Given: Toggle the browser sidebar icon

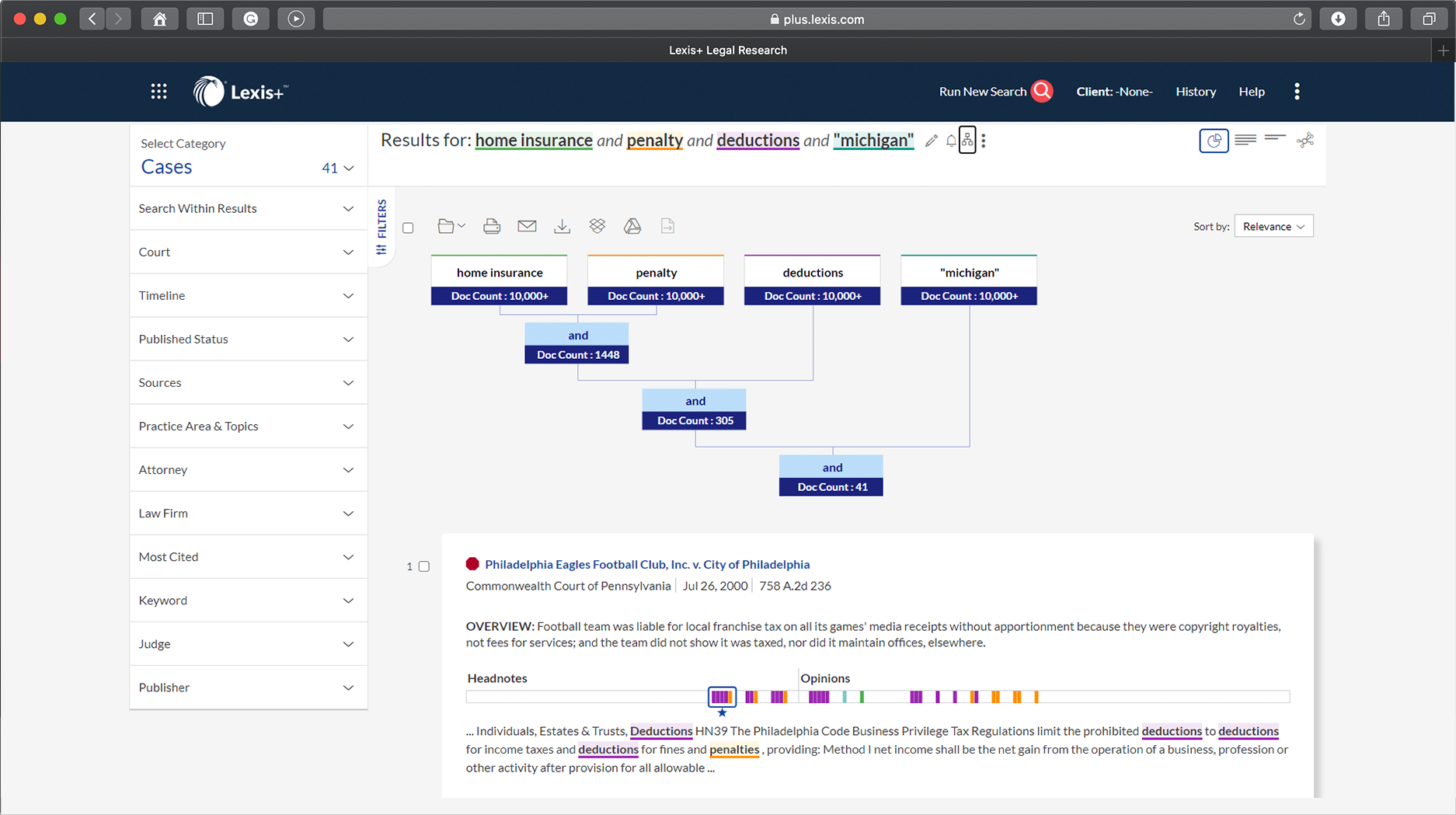Looking at the screenshot, I should click(205, 19).
